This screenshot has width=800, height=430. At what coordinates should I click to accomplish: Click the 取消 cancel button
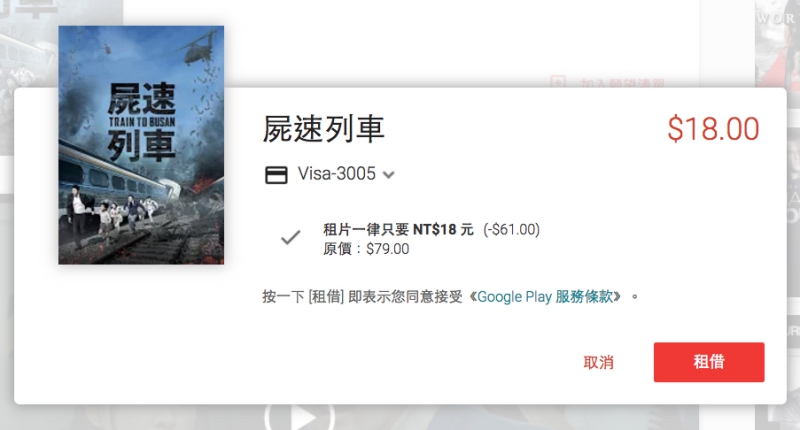click(598, 363)
